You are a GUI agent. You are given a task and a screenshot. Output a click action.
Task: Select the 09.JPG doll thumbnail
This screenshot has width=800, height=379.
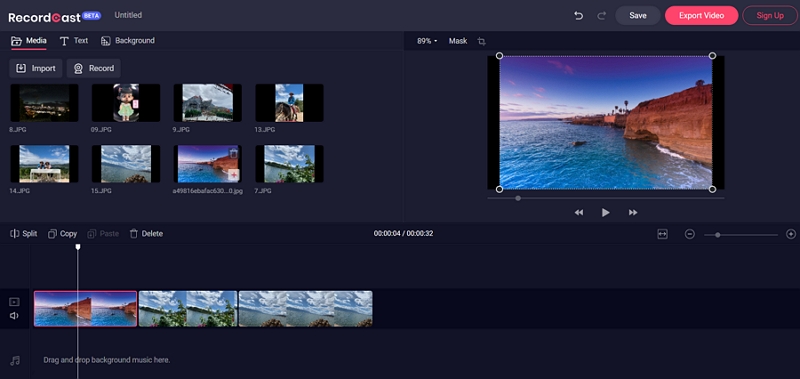(126, 103)
